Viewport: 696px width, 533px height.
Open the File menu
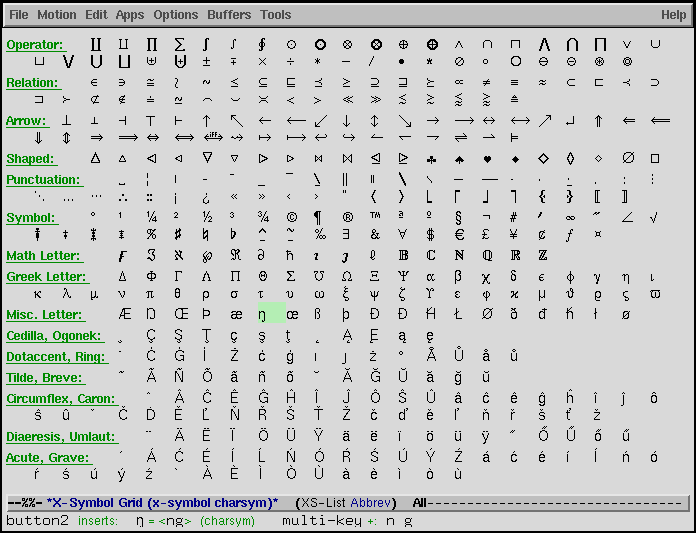[x=19, y=15]
